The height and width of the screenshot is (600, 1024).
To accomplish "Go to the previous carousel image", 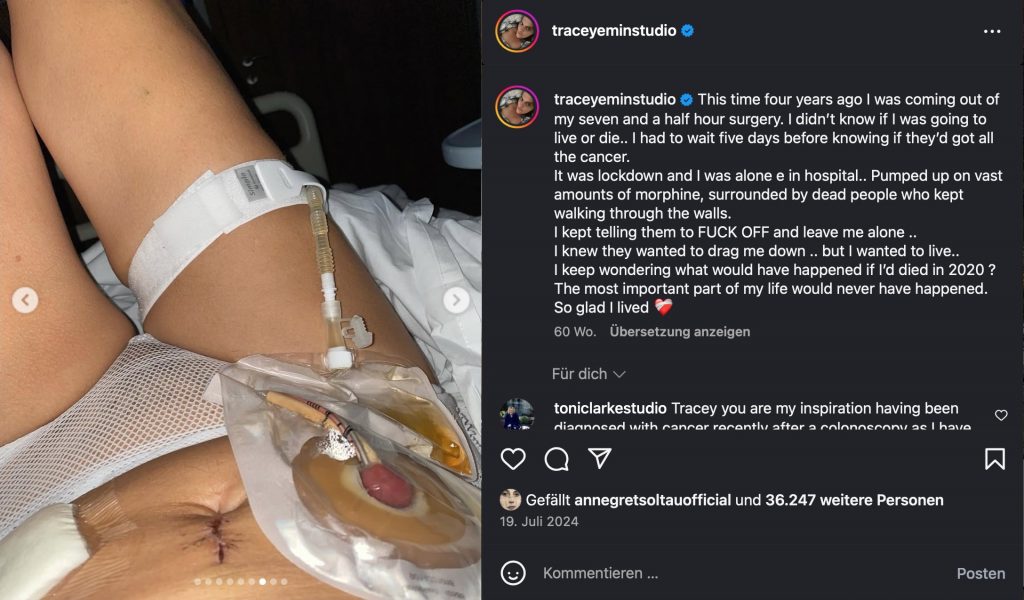I will click(25, 300).
